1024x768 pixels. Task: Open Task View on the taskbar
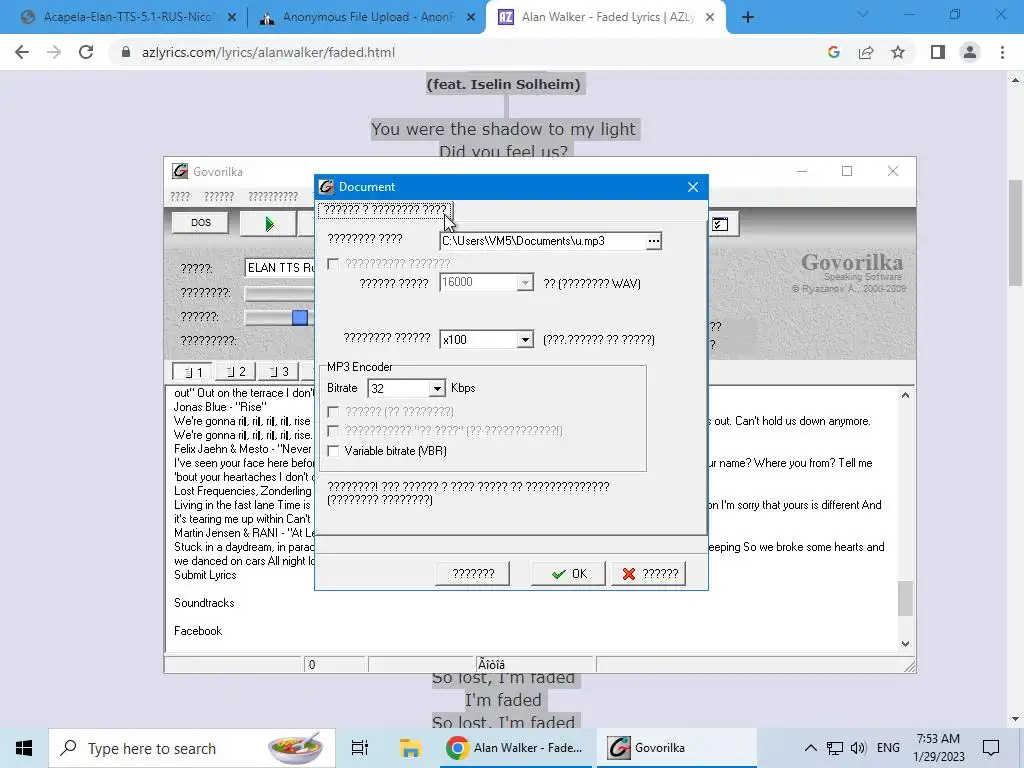coord(360,748)
